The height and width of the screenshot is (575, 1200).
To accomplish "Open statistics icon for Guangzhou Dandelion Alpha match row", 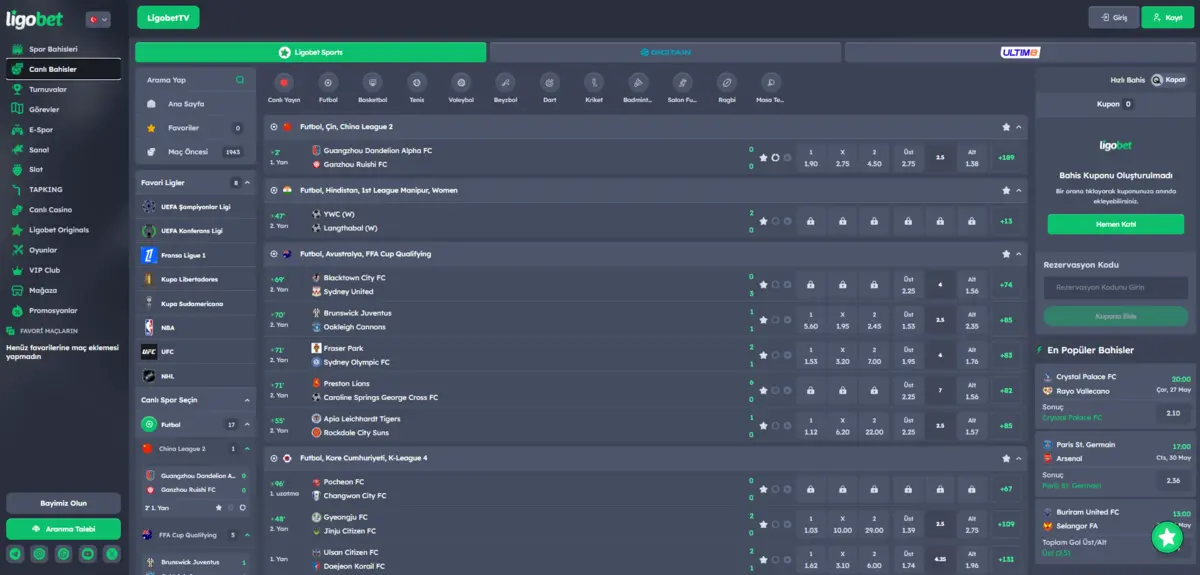I will [x=775, y=157].
